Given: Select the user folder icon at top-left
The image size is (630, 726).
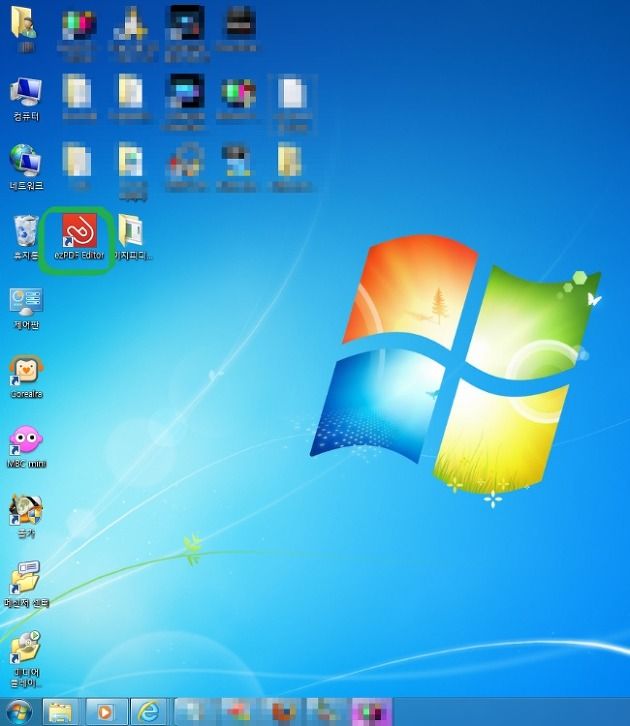Looking at the screenshot, I should (23, 29).
